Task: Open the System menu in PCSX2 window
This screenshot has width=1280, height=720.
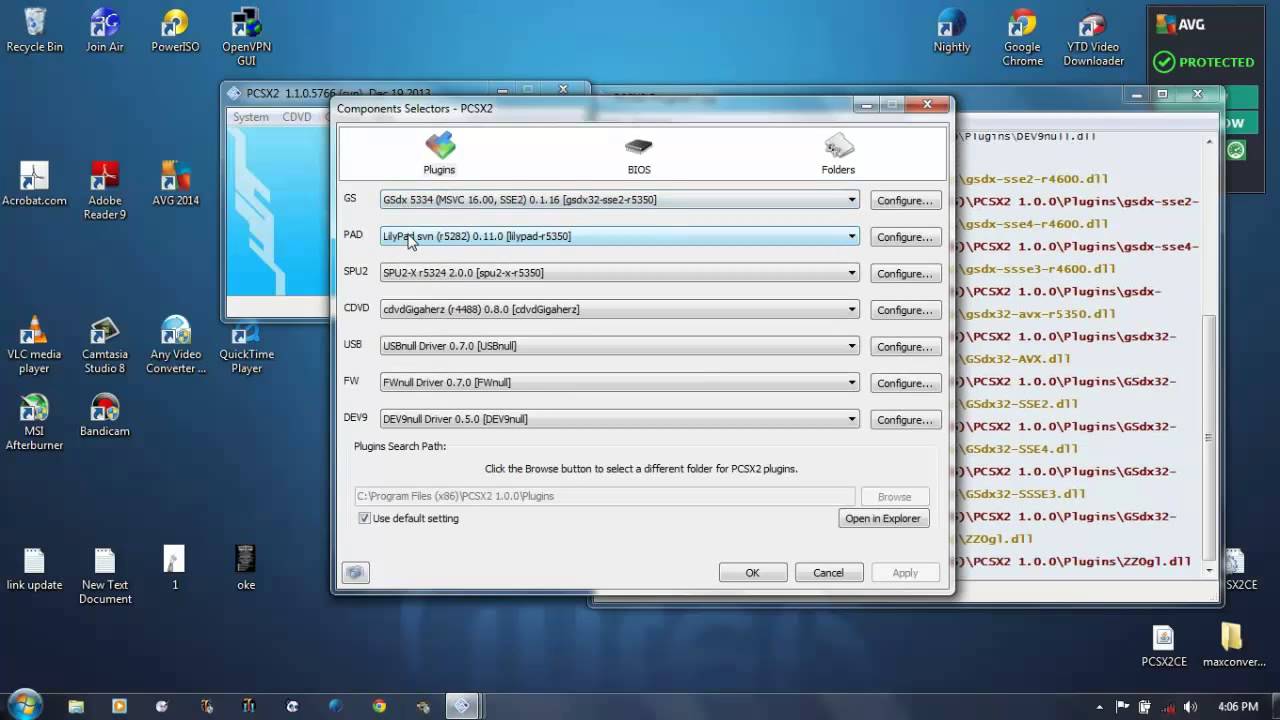Action: pos(251,117)
